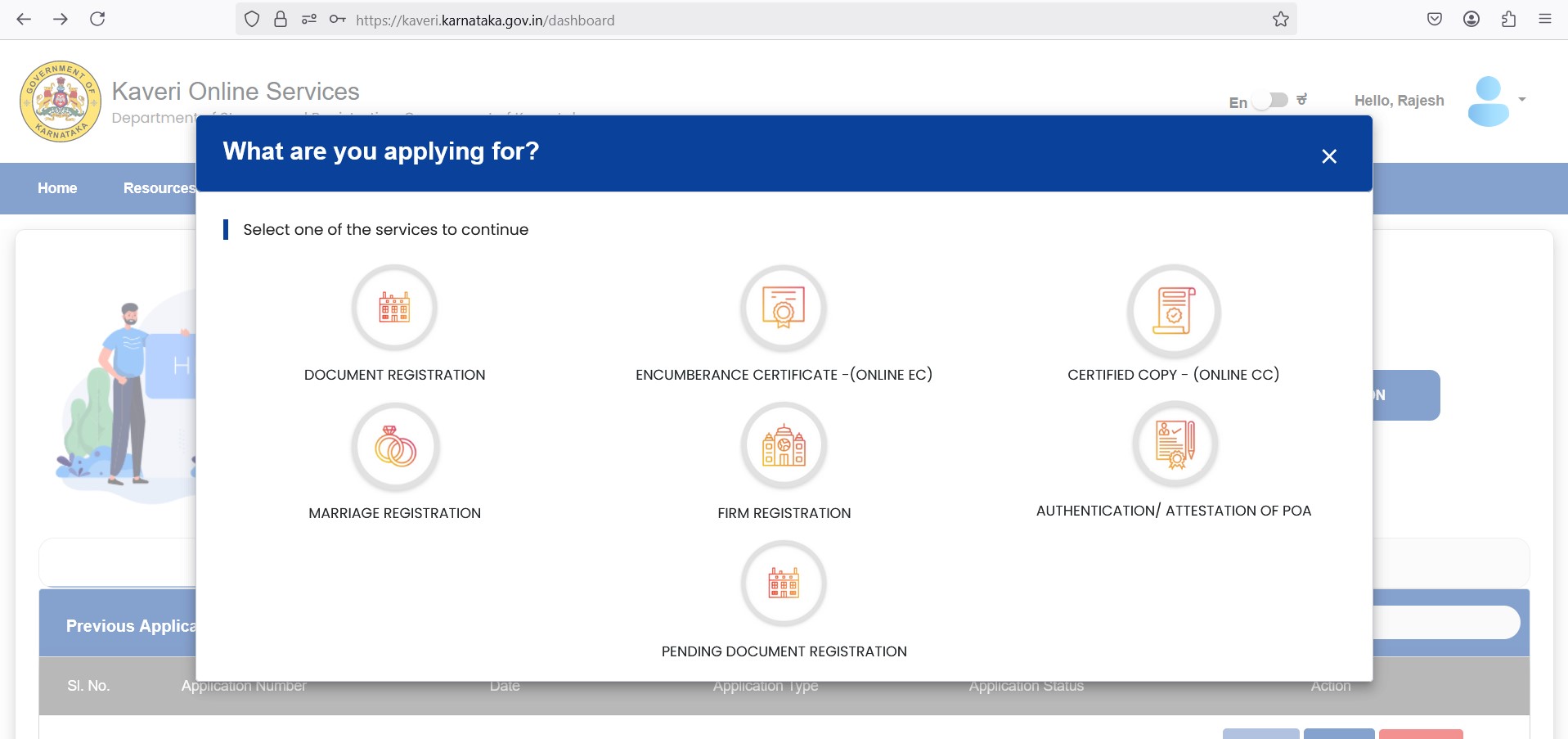The image size is (1568, 739).
Task: Click the 'Firm Registration' label
Action: click(784, 513)
